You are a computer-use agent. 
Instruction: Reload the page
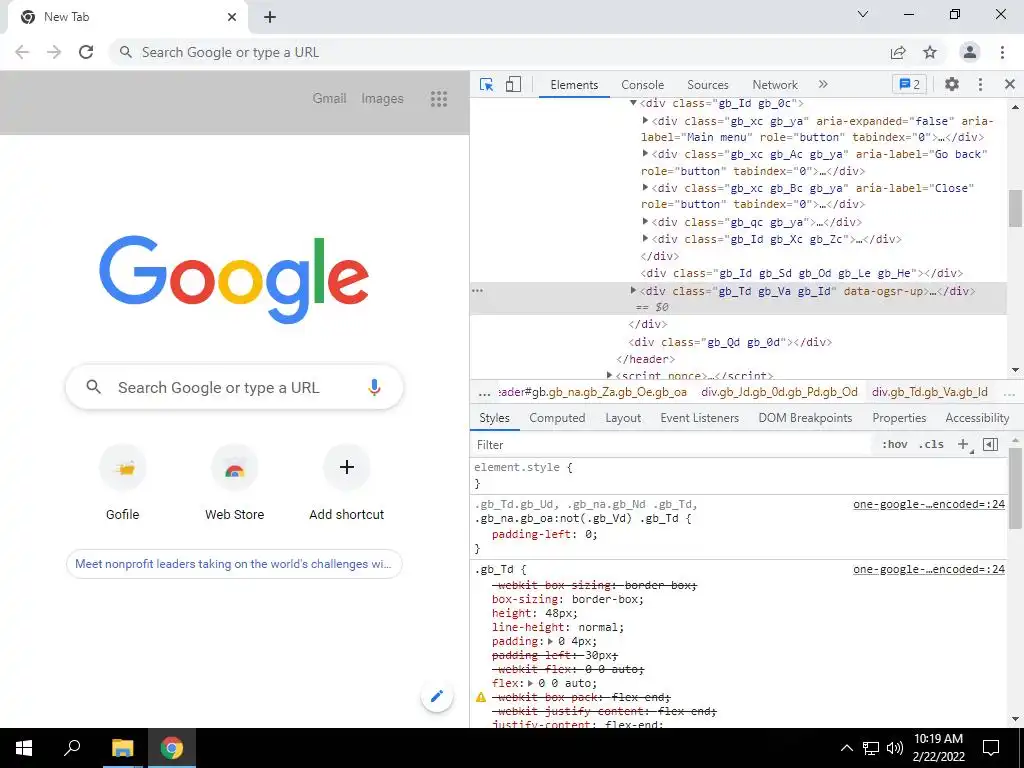86,52
